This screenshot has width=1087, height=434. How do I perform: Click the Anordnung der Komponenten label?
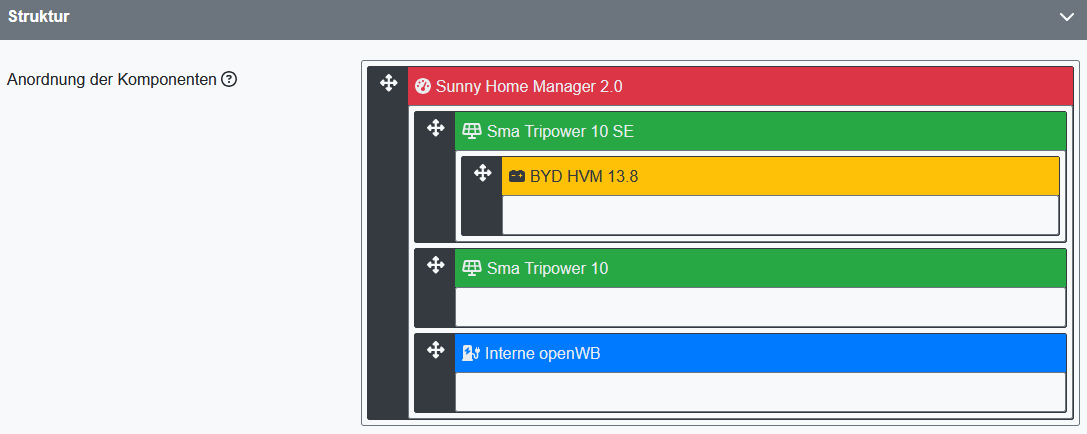point(112,80)
